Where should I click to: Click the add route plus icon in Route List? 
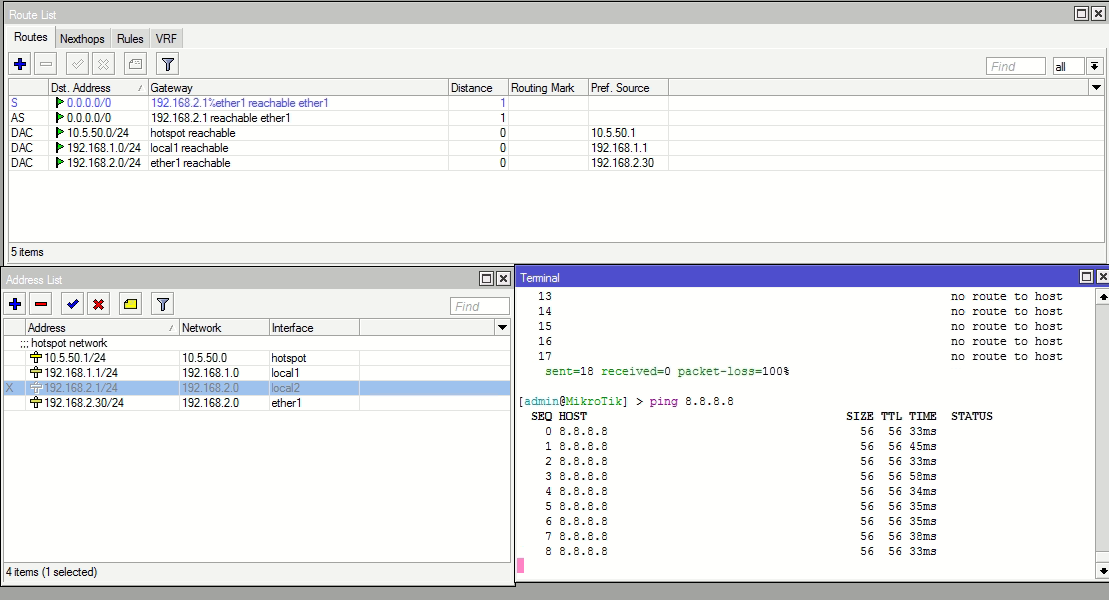pyautogui.click(x=20, y=64)
